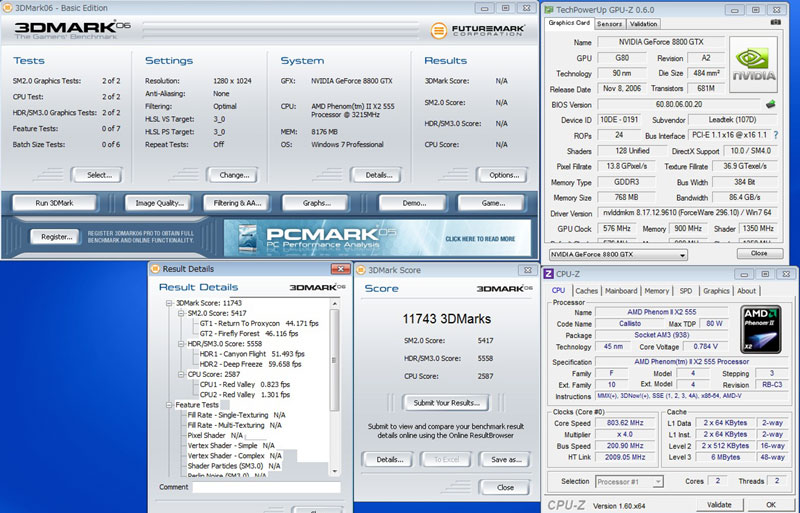Click the Filtering & AA... button
The height and width of the screenshot is (513, 800).
236,203
